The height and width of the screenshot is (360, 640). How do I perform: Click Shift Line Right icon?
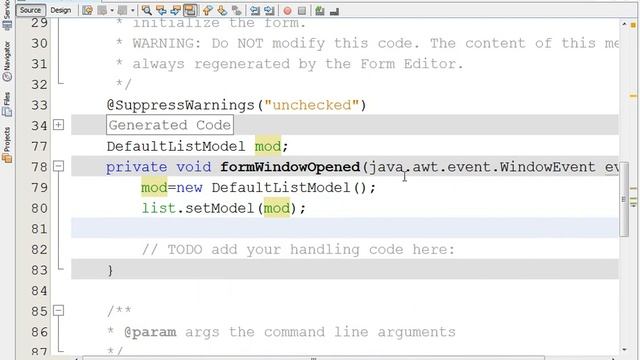coord(269,11)
